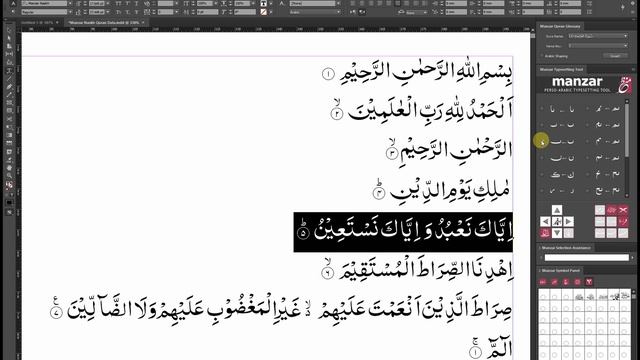Select the Note tool
Screen dimensions: 640x360
pyautogui.click(x=9, y=151)
